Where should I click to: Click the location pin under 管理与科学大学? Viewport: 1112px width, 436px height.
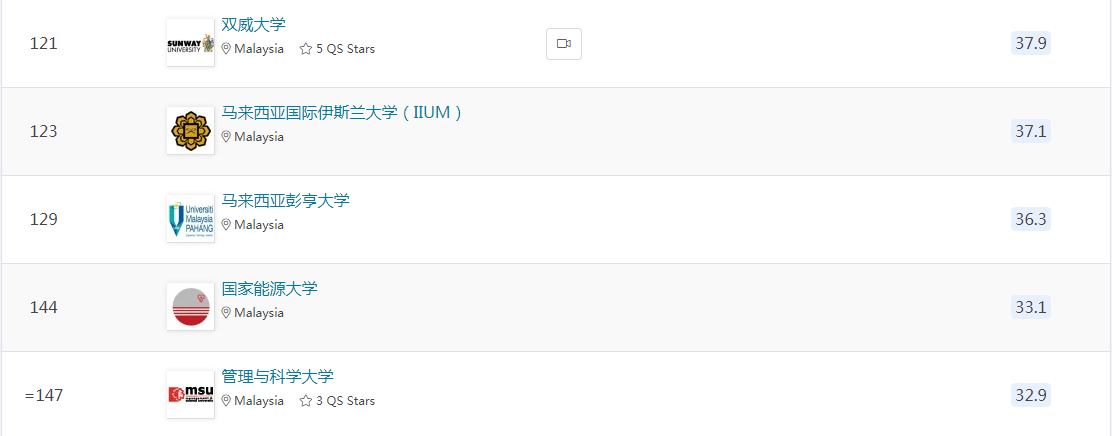tap(226, 401)
